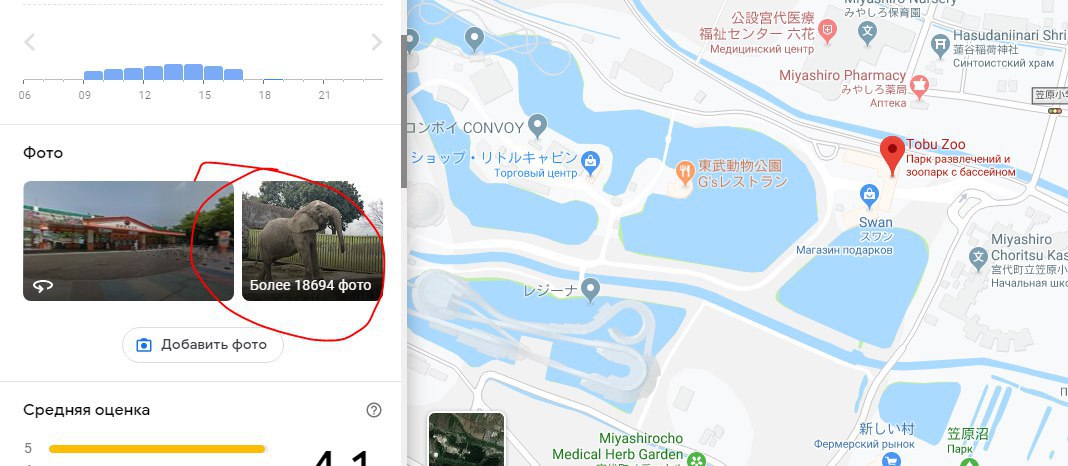
Task: Click the Добавить фото button
Action: click(203, 345)
